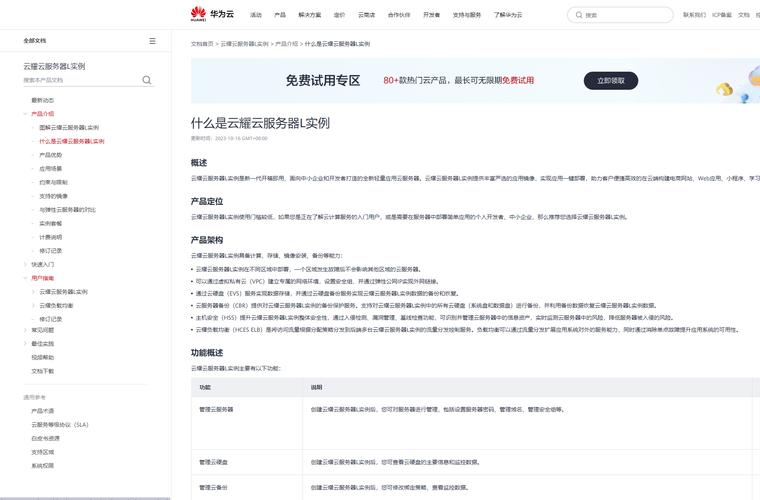This screenshot has height=500, width=760.
Task: Click the 产品架构 section heading
Action: point(207,240)
